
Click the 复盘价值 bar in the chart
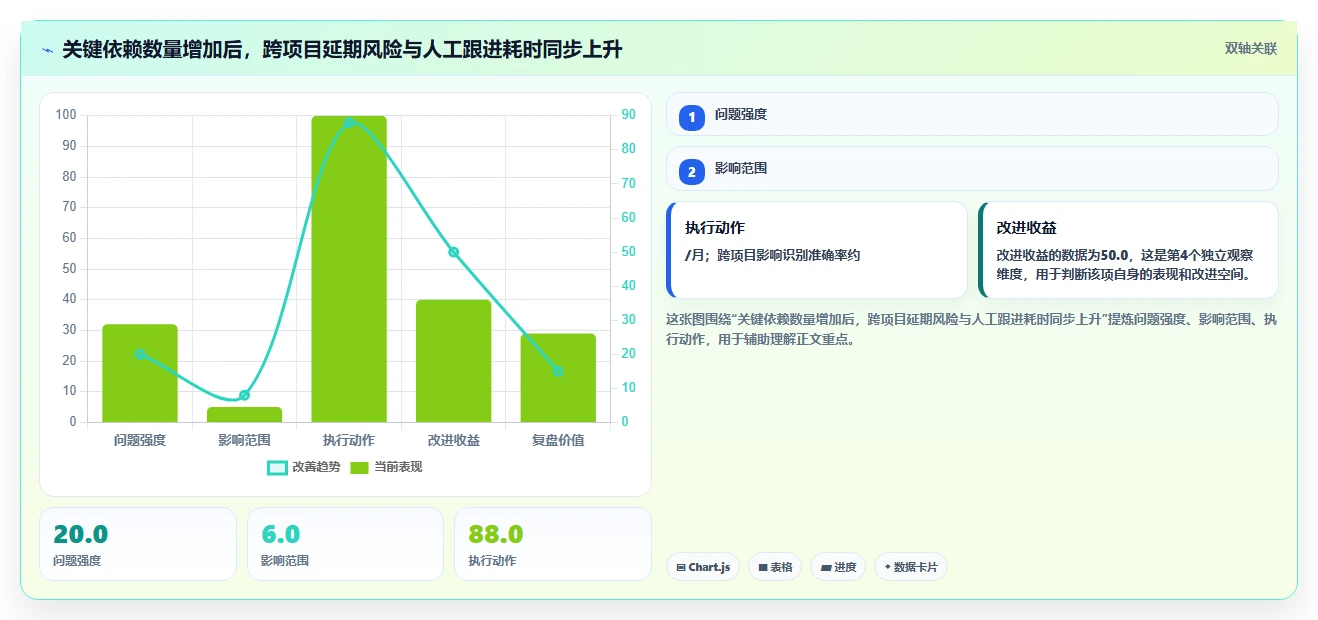[558, 378]
